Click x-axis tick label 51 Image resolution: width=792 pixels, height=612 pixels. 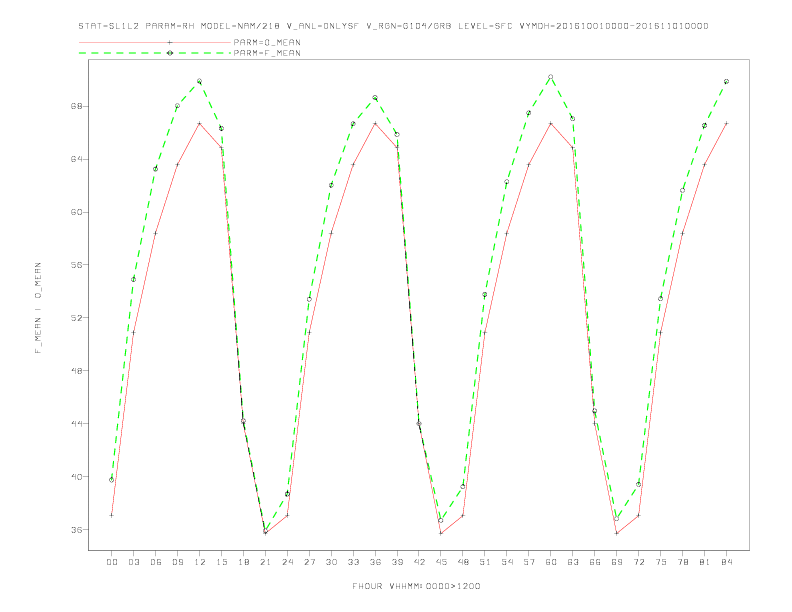click(485, 562)
